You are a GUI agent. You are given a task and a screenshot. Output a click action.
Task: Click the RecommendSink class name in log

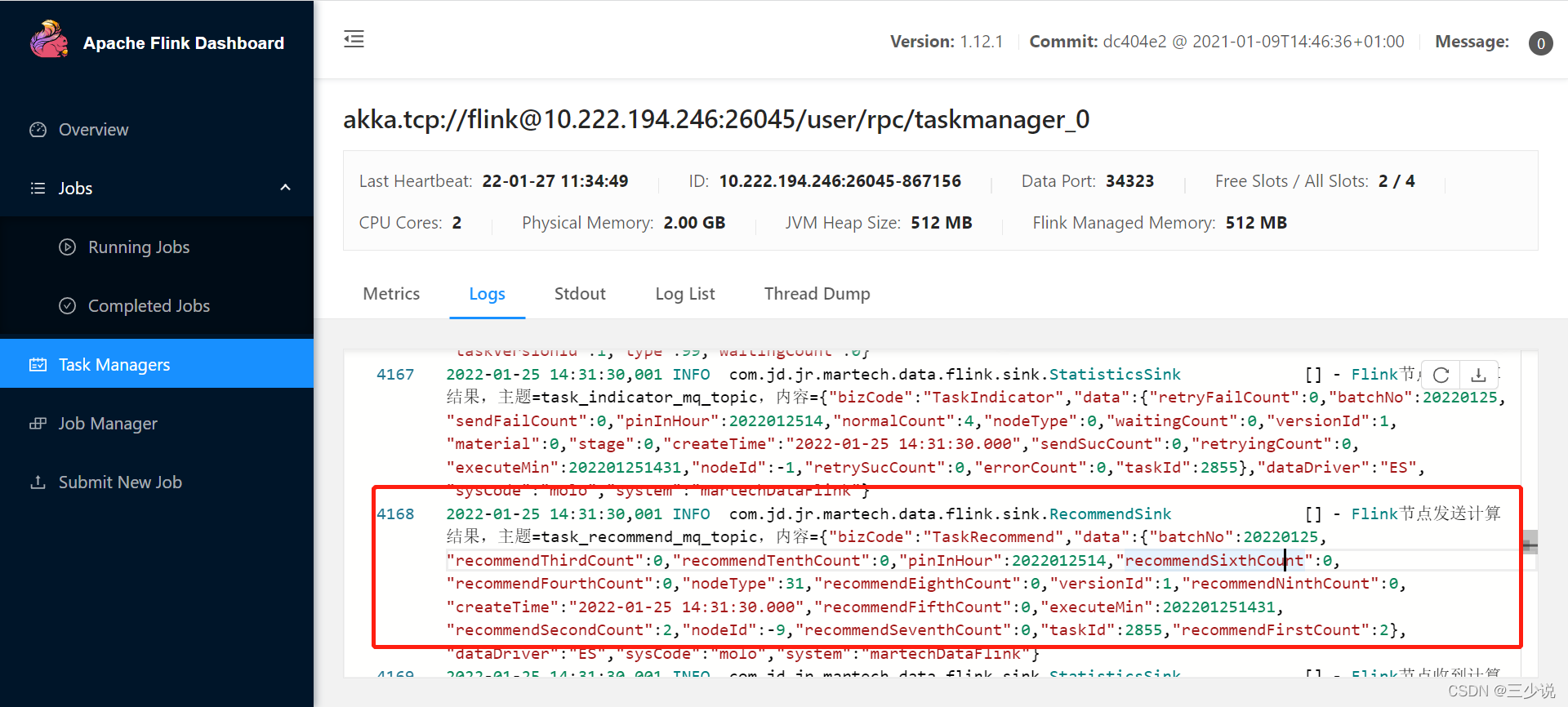click(1110, 514)
